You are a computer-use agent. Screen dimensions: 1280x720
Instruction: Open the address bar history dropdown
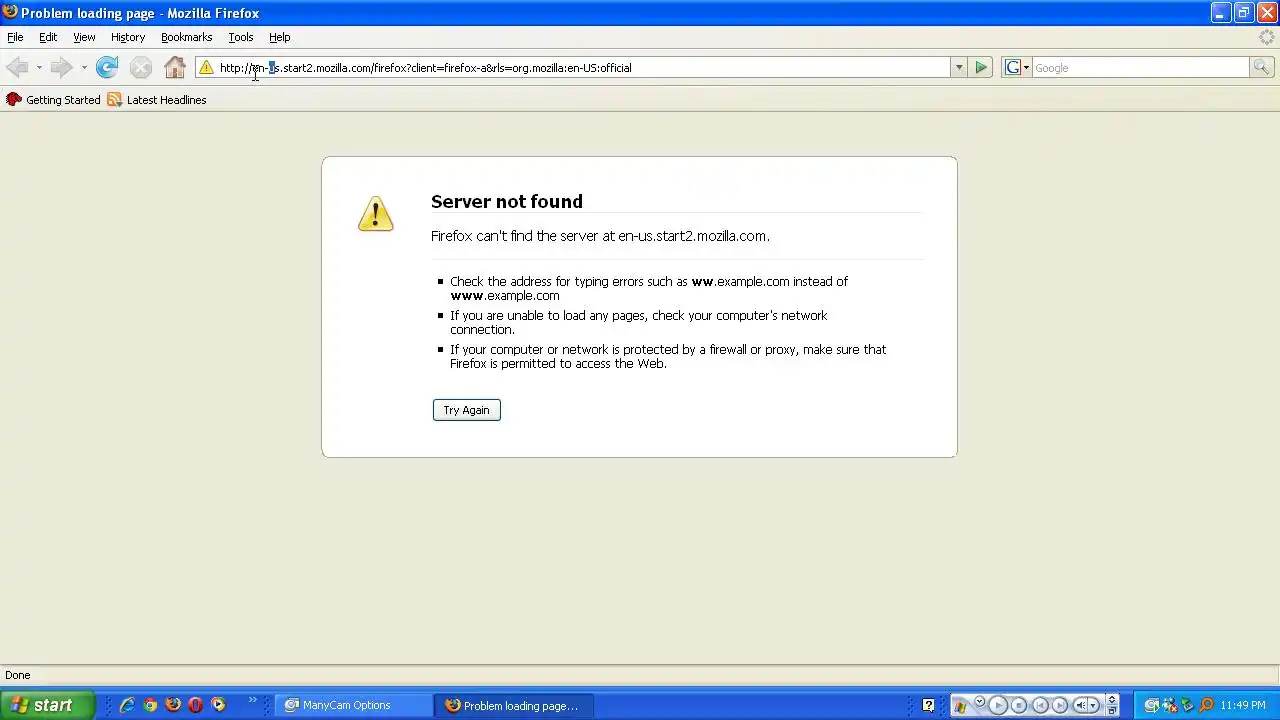click(958, 67)
